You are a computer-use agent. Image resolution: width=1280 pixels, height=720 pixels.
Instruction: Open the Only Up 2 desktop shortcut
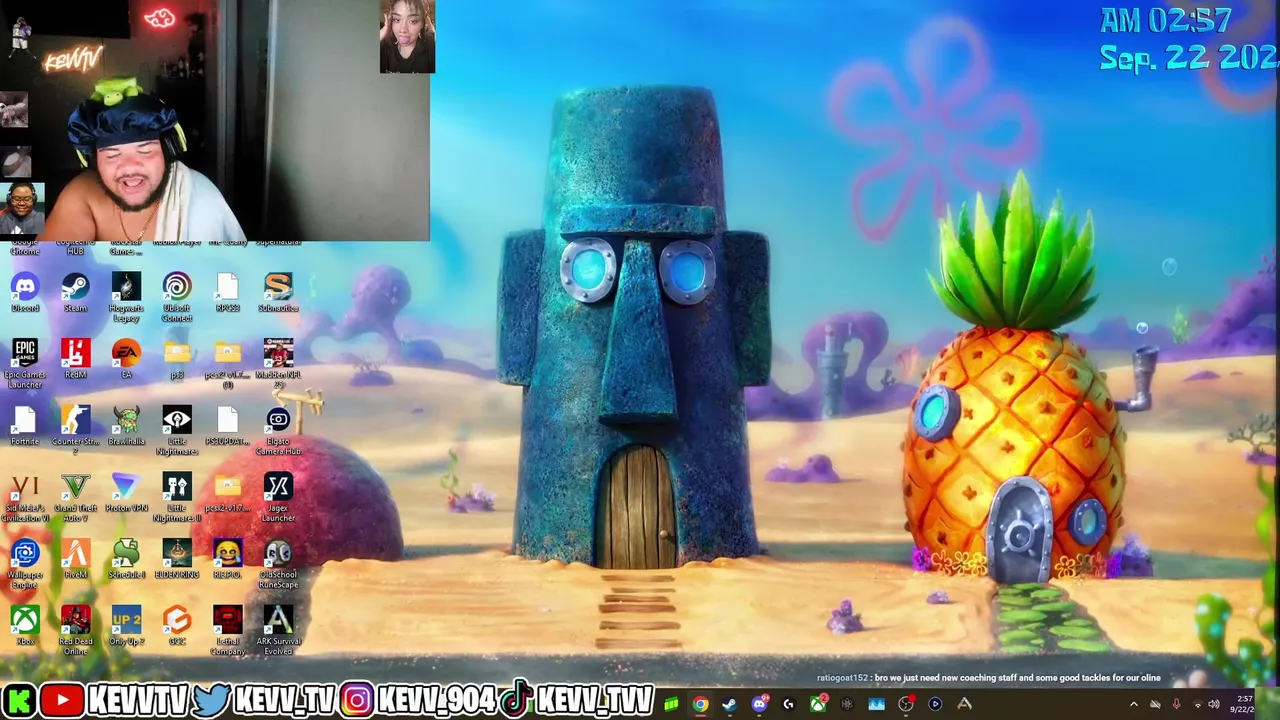(126, 625)
